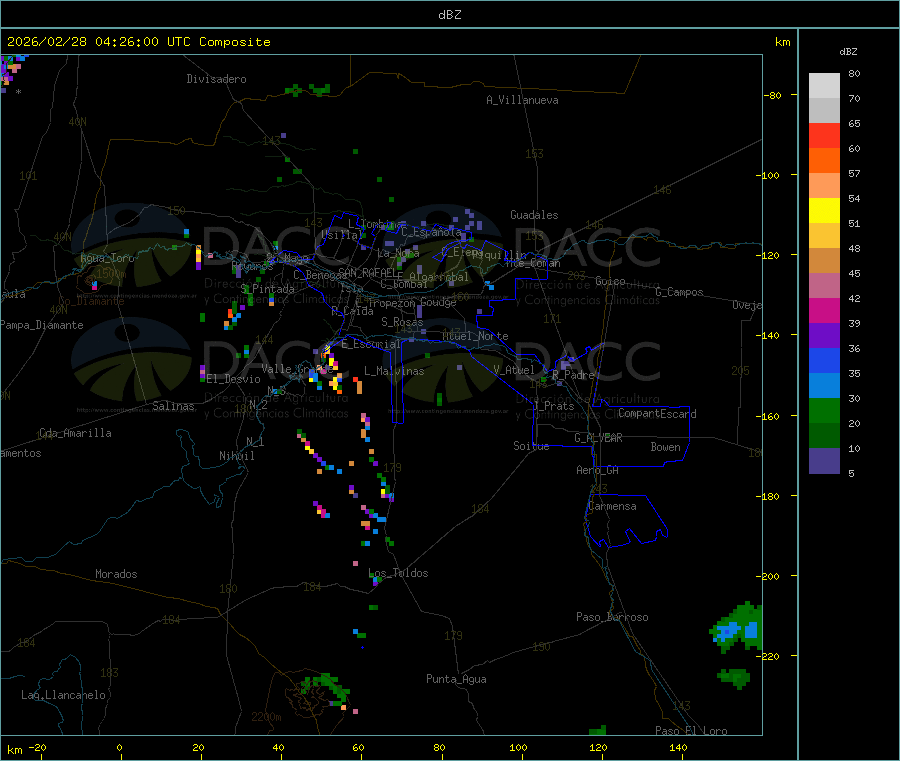Click the A_Villanueva location label
The image size is (900, 761).
(x=522, y=100)
